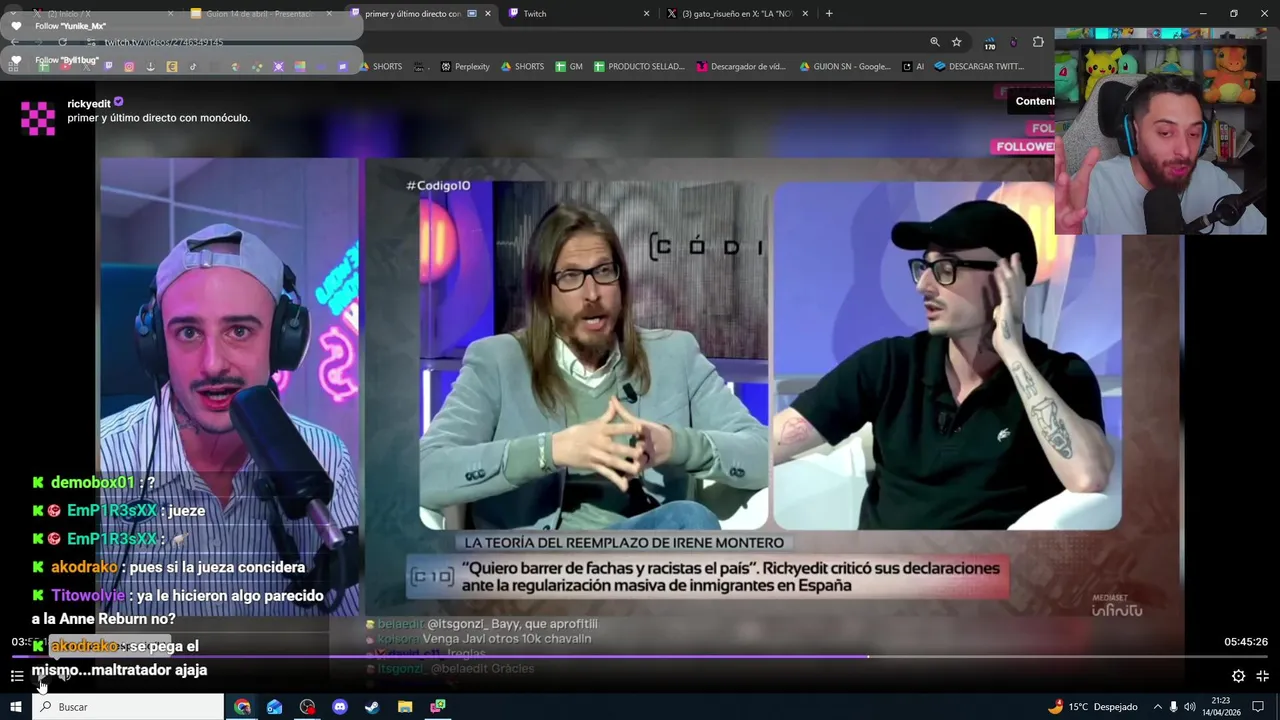This screenshot has width=1280, height=720.
Task: Open a new browser tab
Action: [x=829, y=14]
